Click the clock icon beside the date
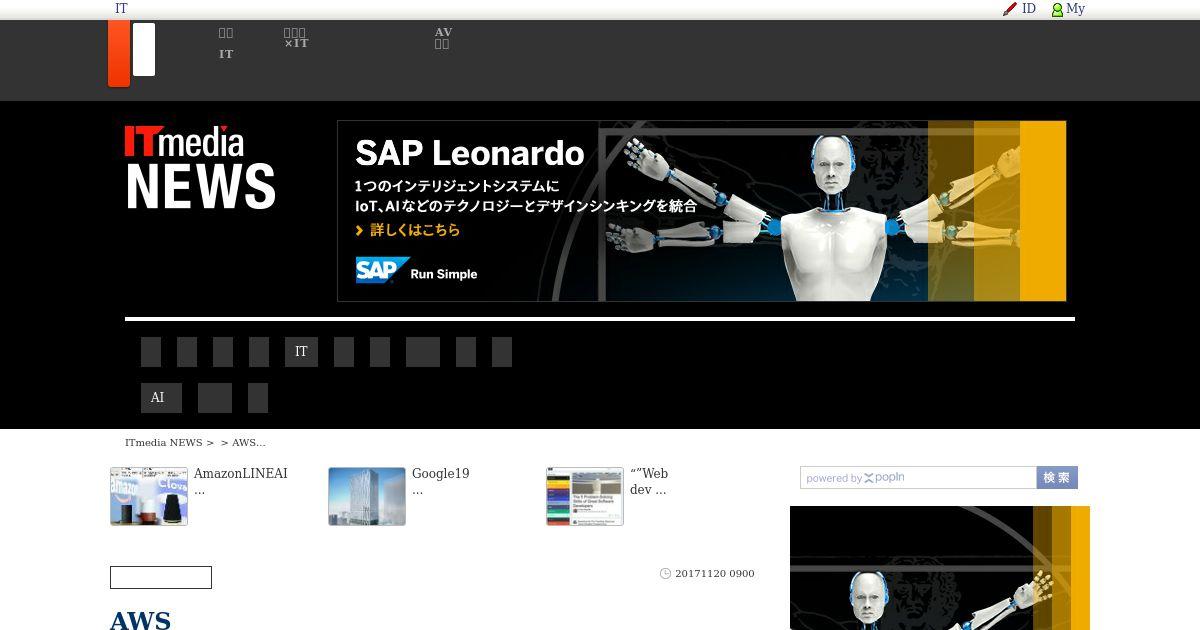This screenshot has width=1200, height=630. 666,574
